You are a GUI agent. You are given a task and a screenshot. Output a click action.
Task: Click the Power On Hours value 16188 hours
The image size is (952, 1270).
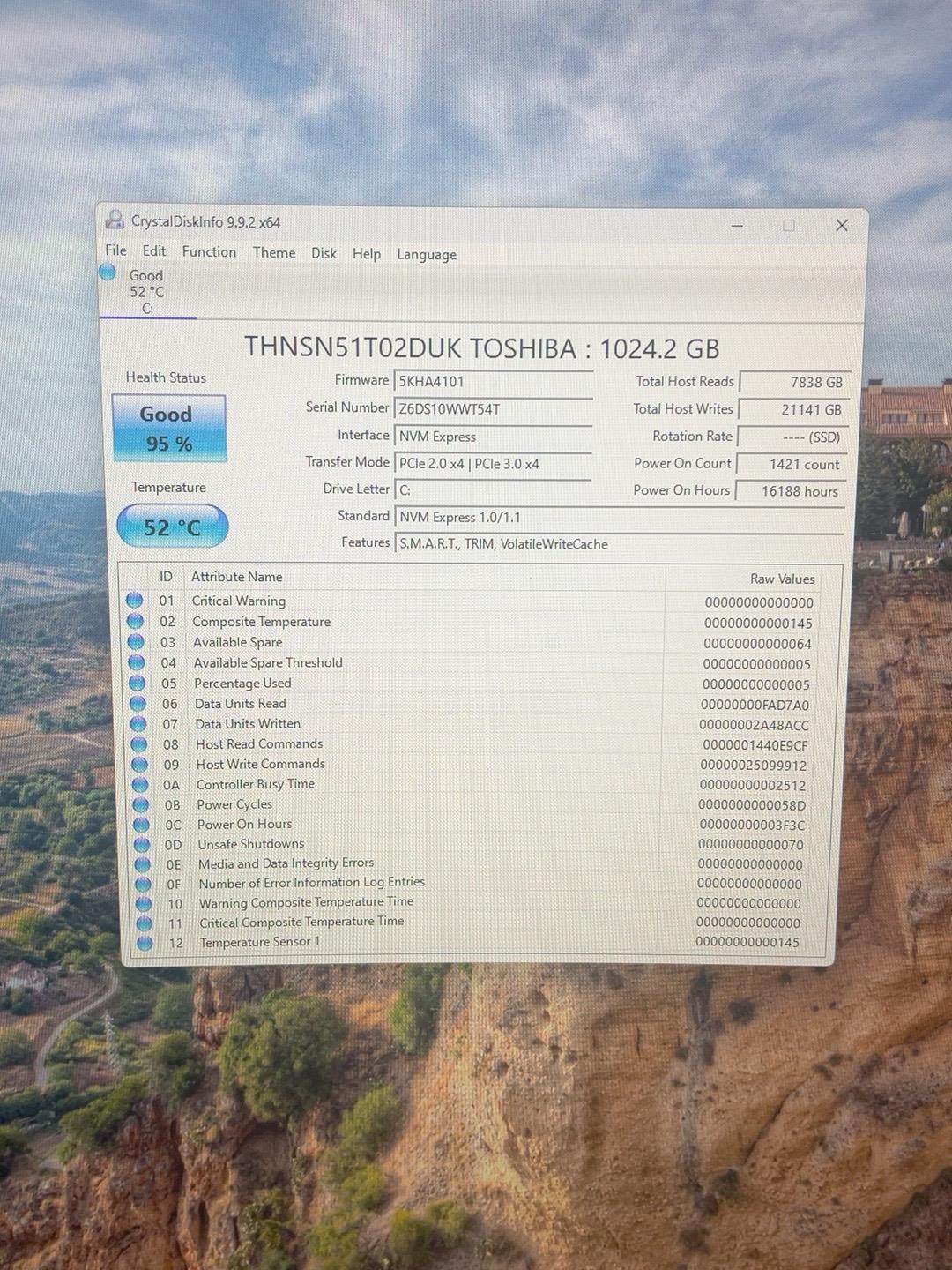point(790,491)
